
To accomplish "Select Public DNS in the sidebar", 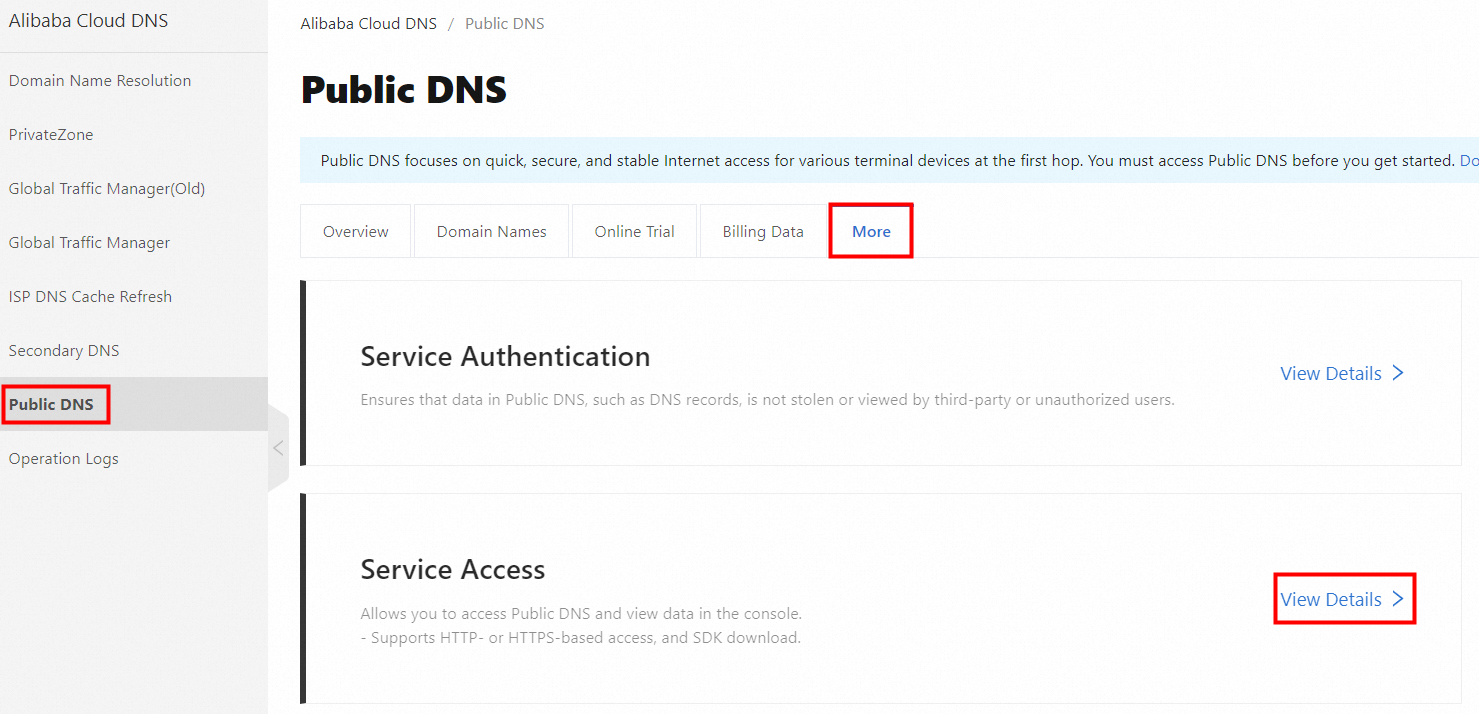I will point(51,404).
